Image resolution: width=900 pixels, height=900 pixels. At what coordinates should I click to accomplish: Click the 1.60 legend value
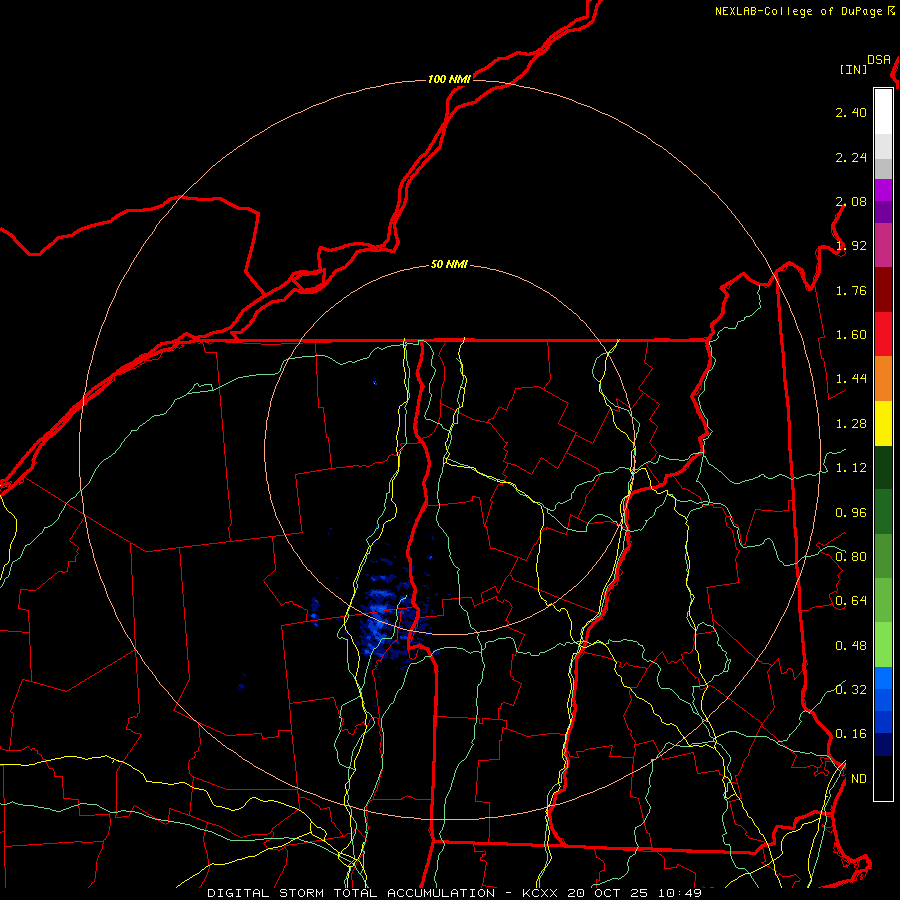[851, 335]
